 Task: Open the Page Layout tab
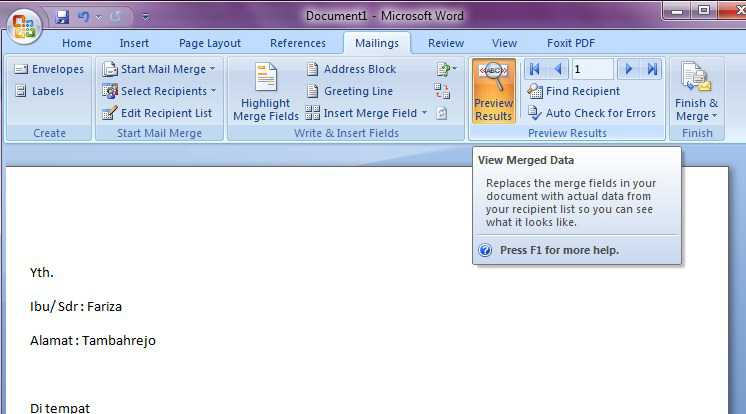point(210,43)
